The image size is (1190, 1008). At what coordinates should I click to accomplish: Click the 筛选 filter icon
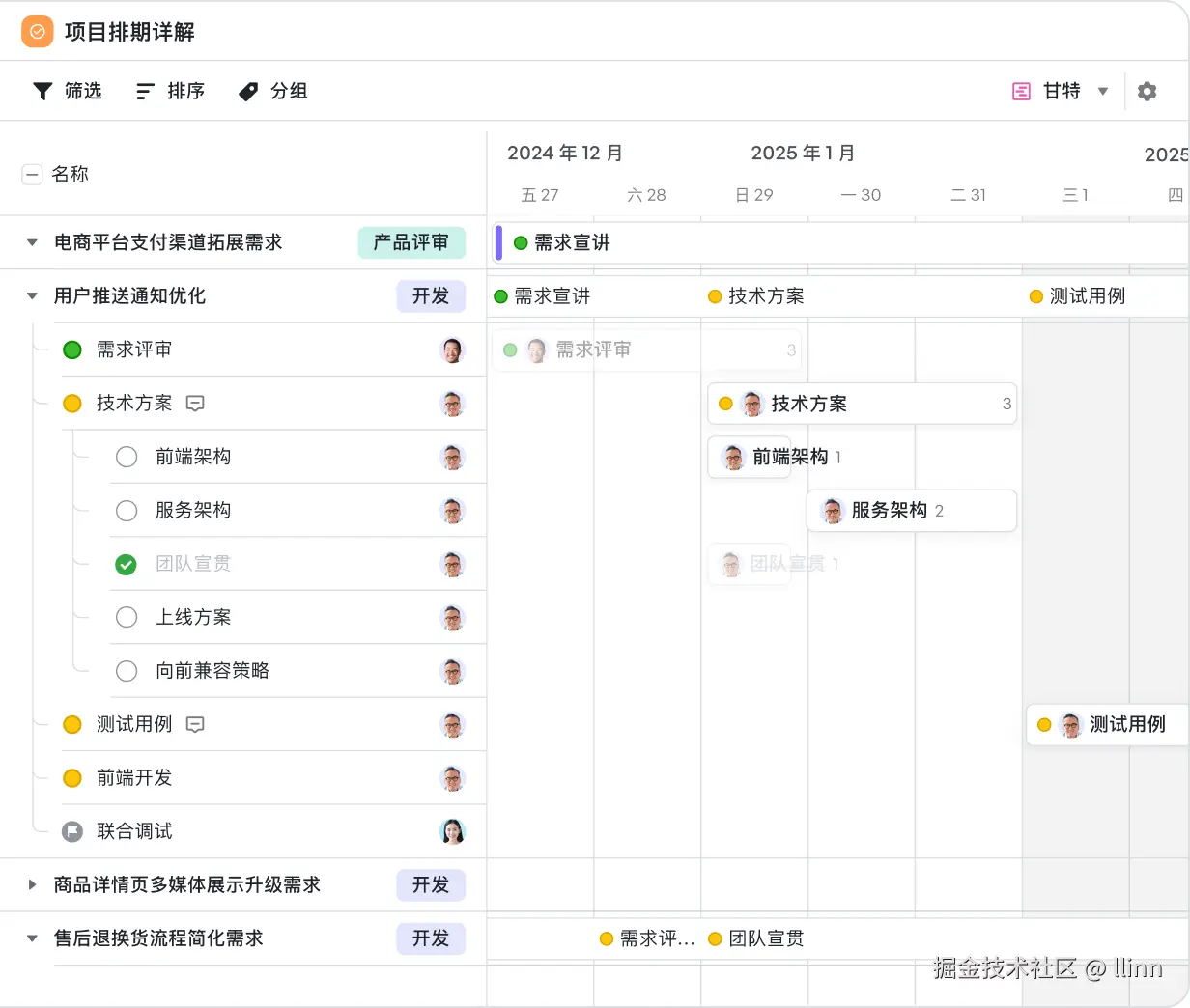(42, 91)
